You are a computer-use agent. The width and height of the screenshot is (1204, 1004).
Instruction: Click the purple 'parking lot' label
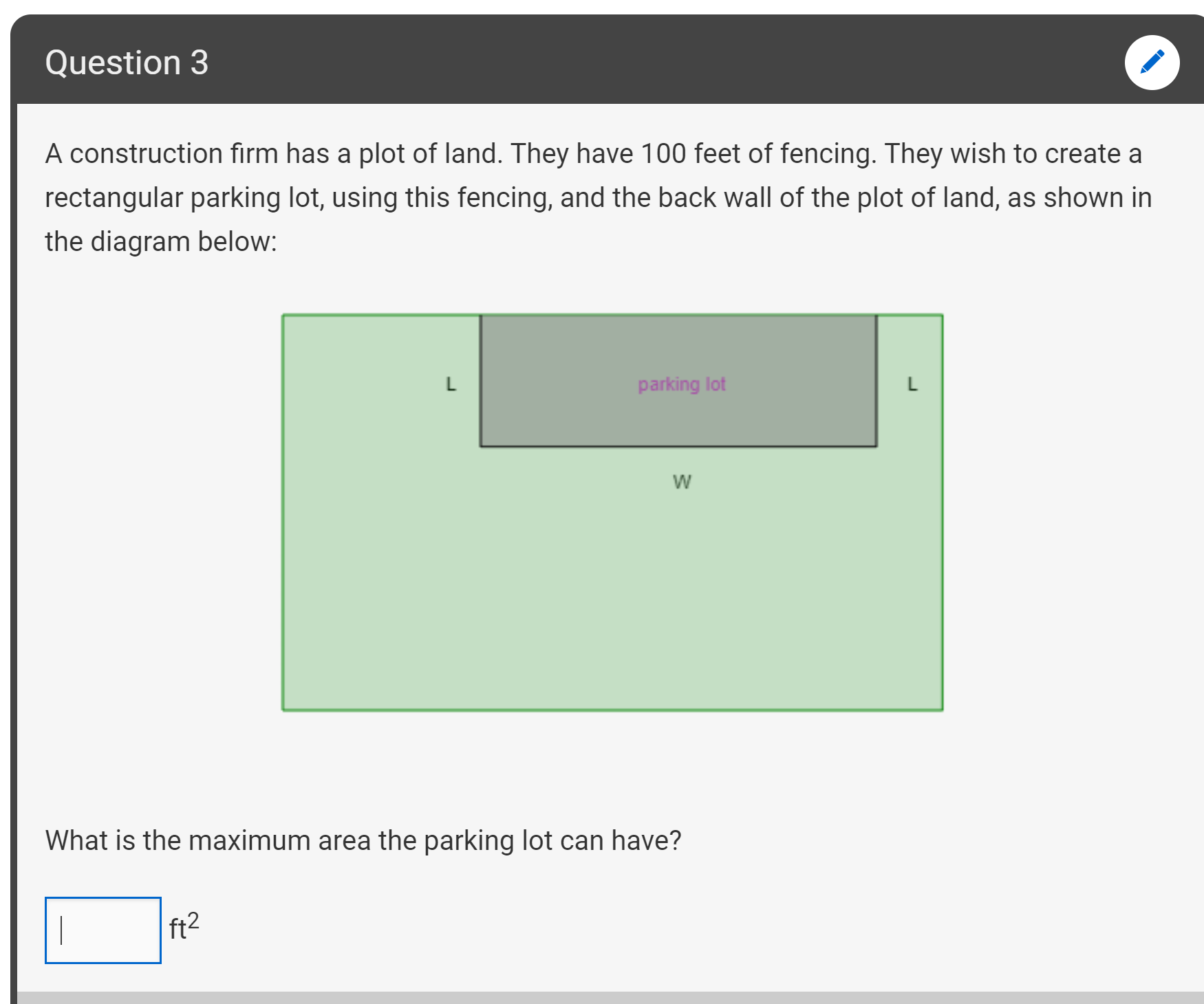click(x=681, y=384)
